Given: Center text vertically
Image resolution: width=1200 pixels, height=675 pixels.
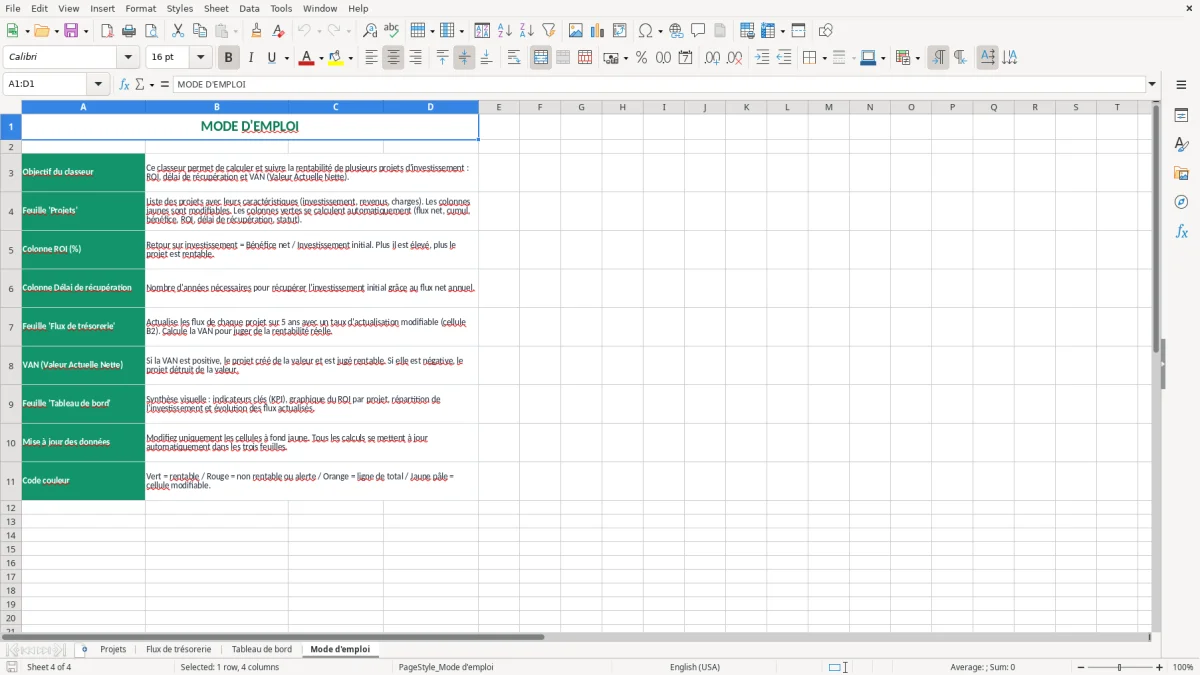Looking at the screenshot, I should tap(464, 58).
